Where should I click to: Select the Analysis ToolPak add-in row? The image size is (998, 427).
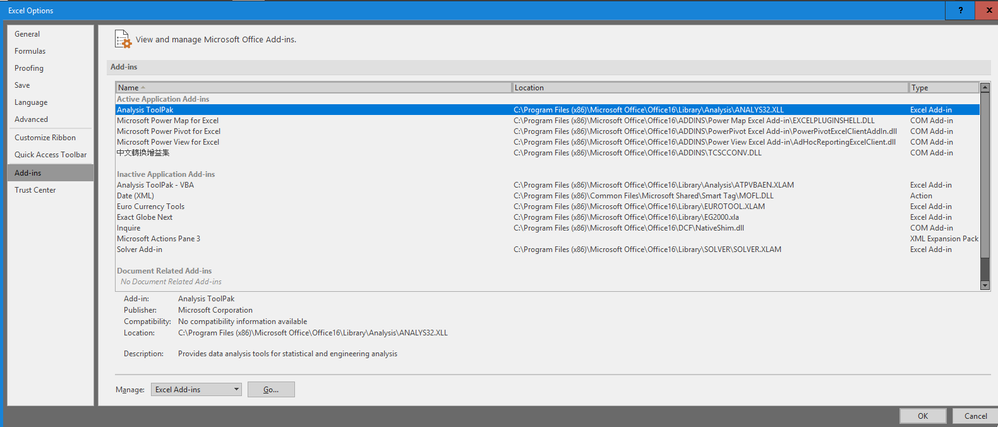click(x=547, y=110)
